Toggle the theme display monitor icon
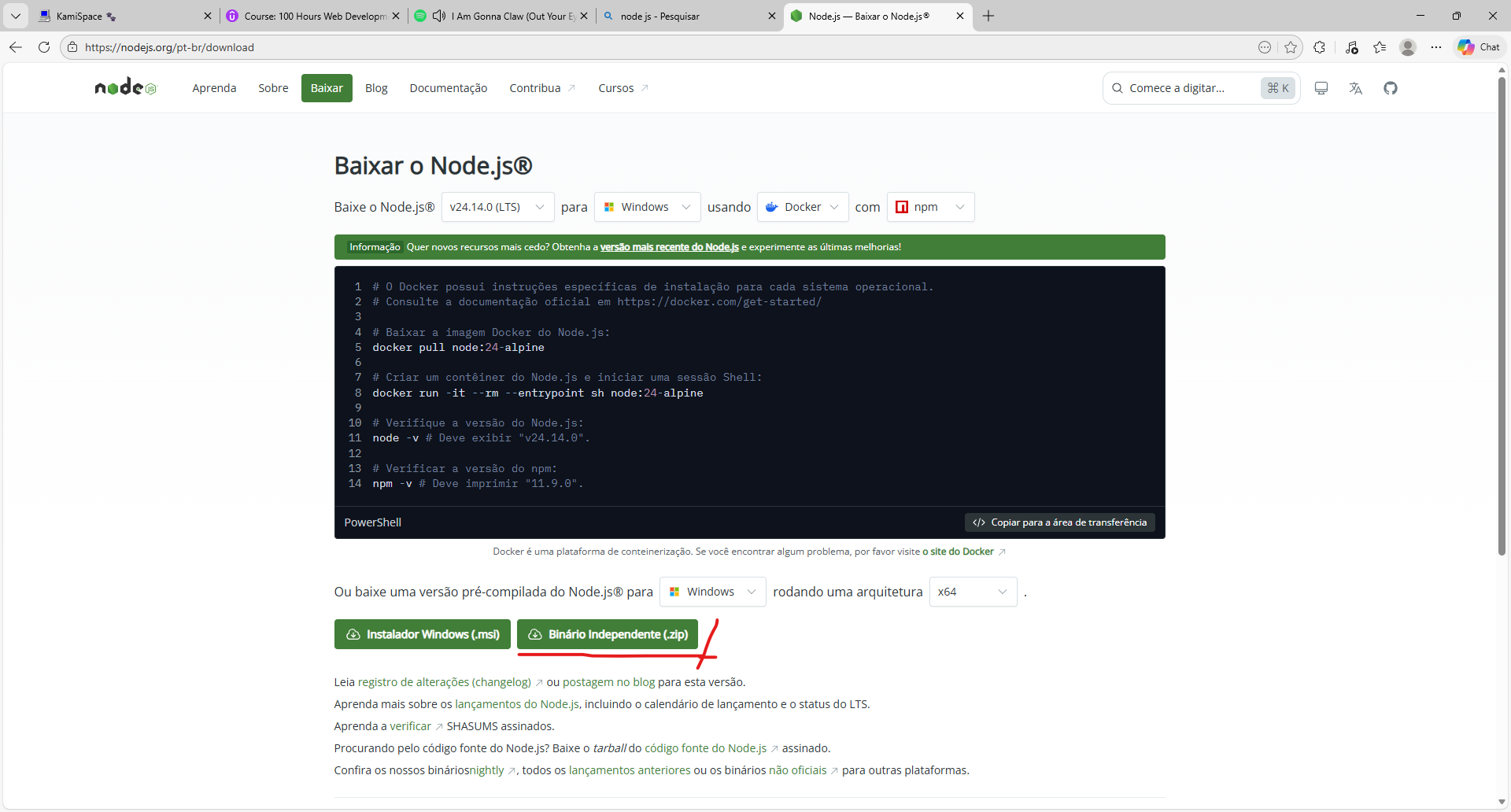Image resolution: width=1511 pixels, height=812 pixels. [x=1321, y=88]
